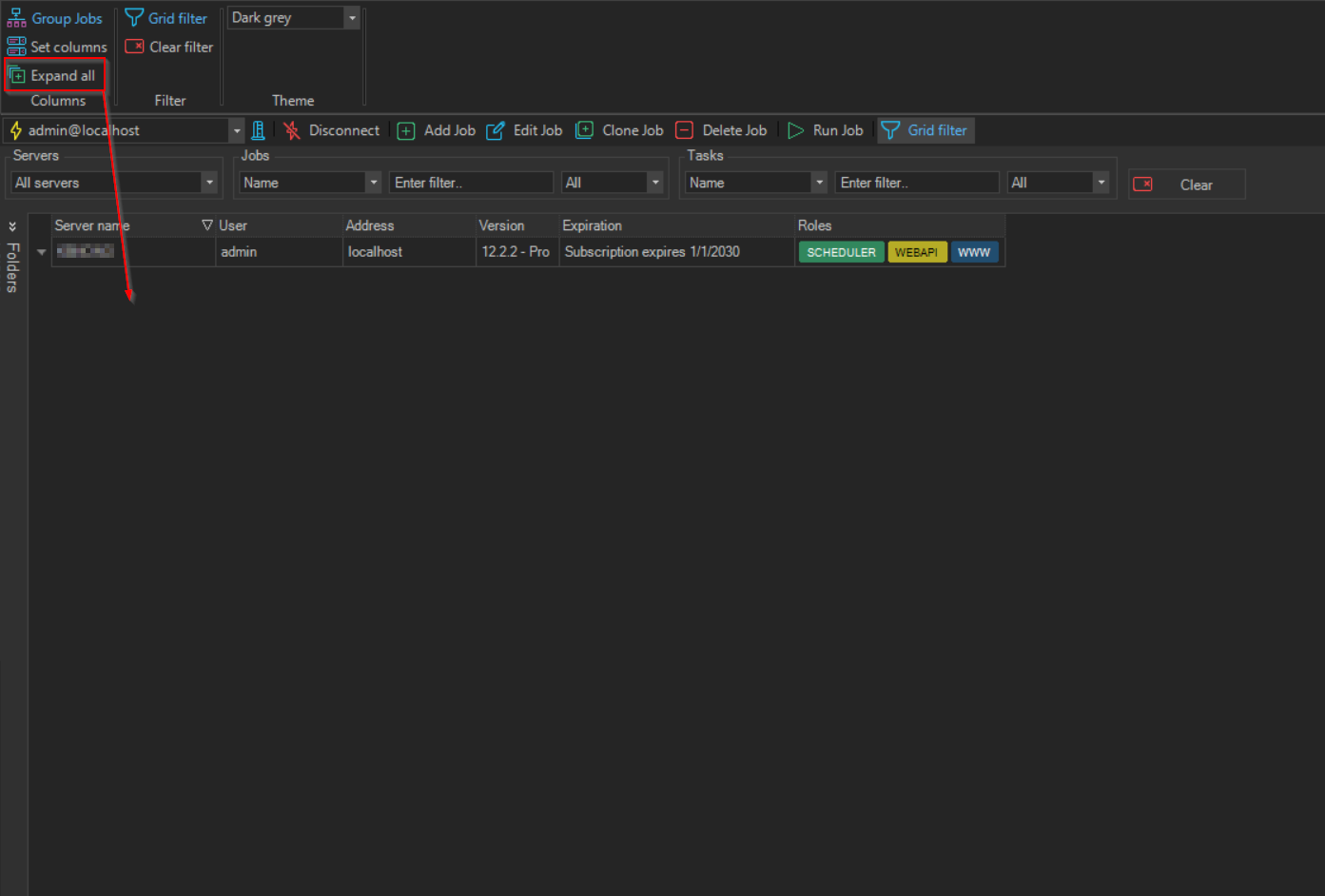1325x896 pixels.
Task: Open the admin@localhost connection dropdown
Action: click(236, 130)
